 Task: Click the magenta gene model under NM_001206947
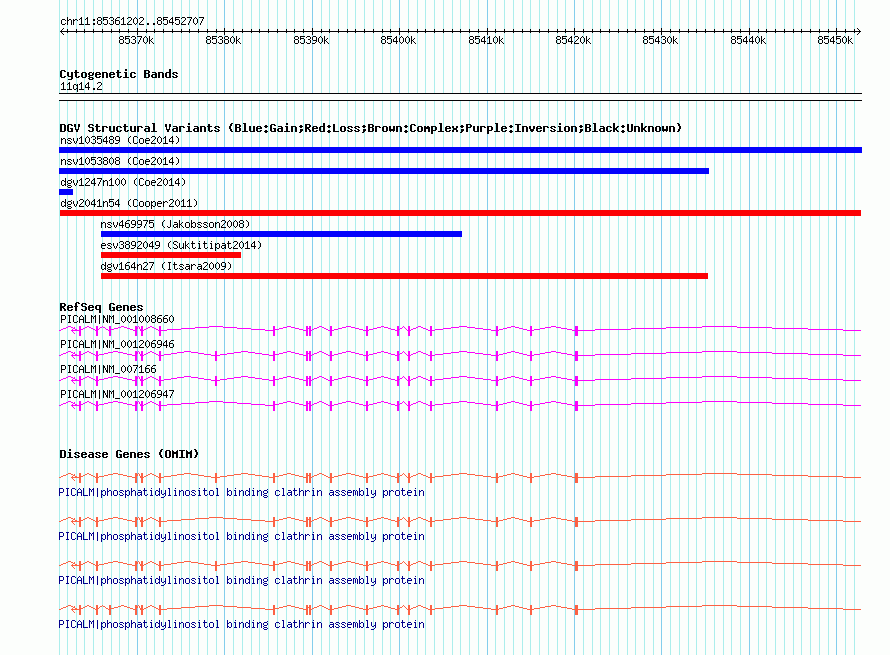[x=460, y=405]
